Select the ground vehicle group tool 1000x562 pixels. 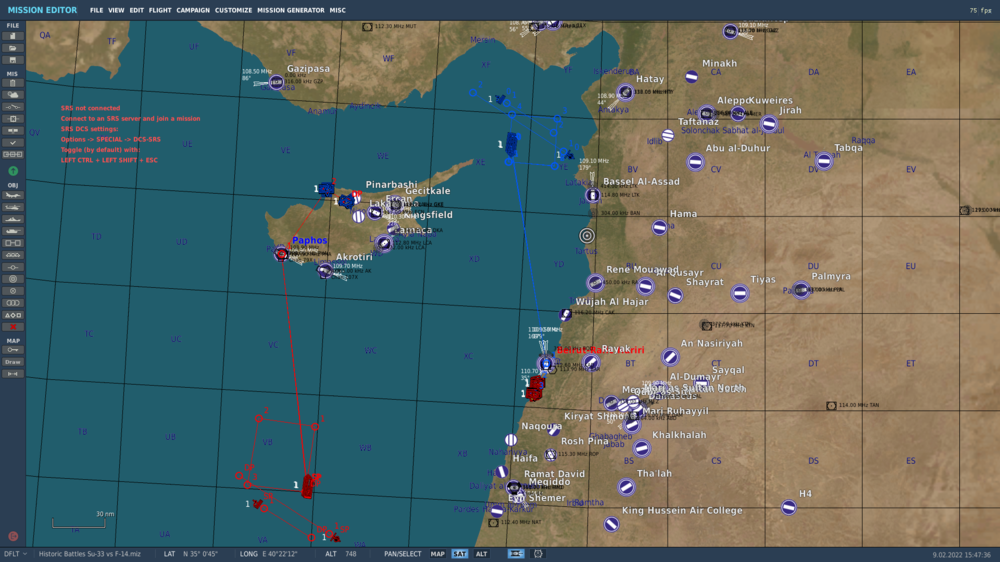pos(13,231)
